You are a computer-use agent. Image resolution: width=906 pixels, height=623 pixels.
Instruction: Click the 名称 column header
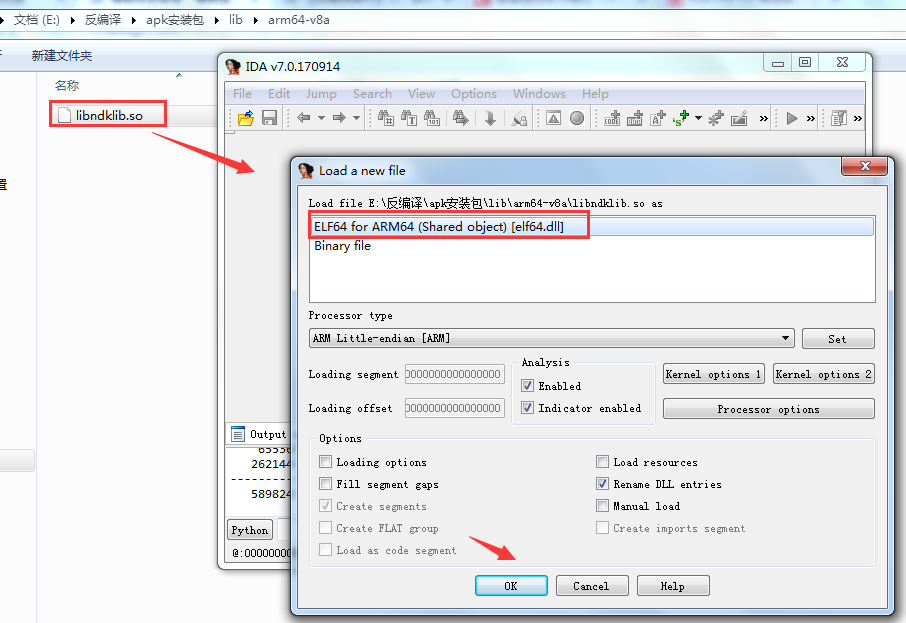pos(67,86)
